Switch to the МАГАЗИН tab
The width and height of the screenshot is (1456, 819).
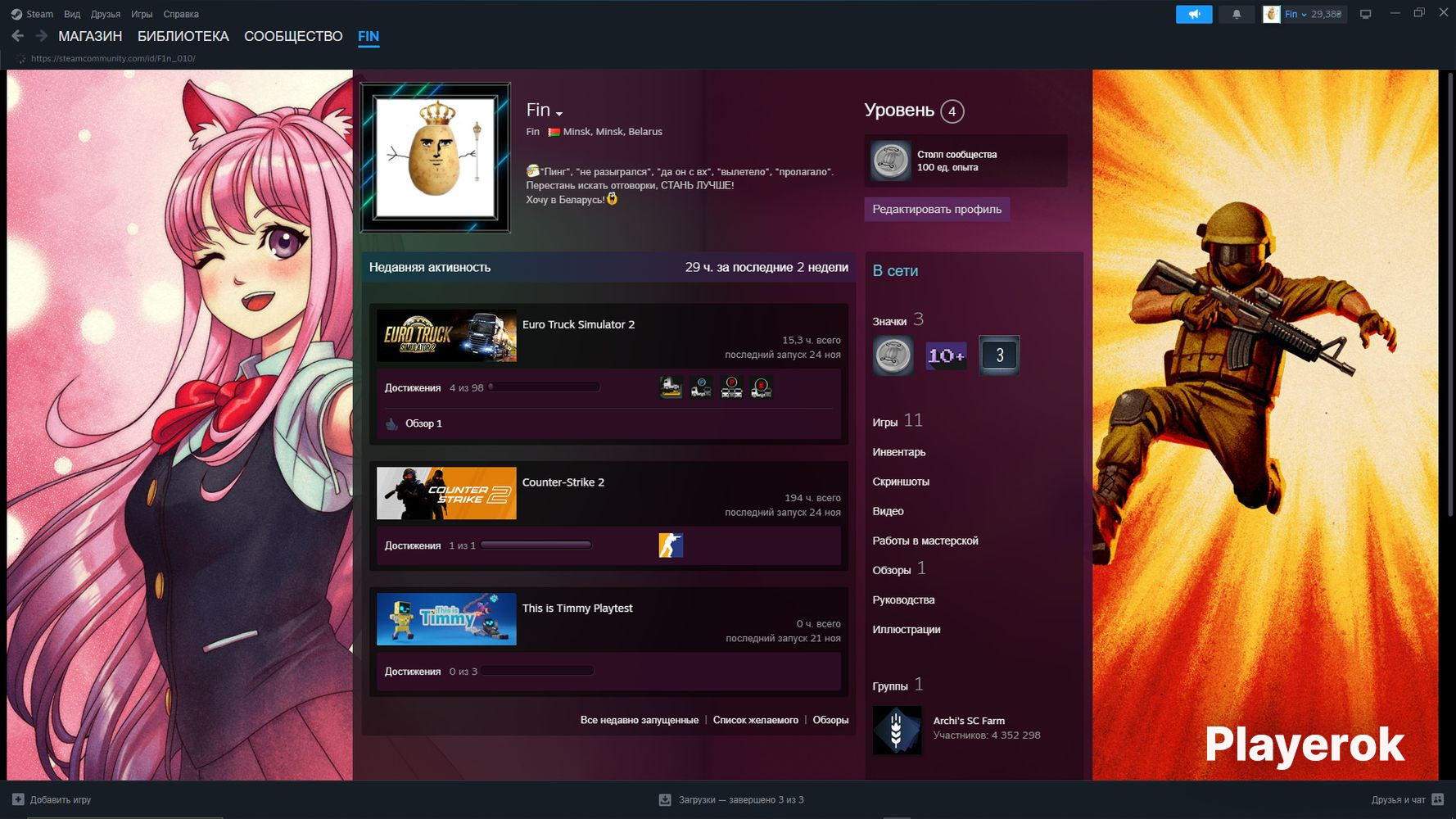(x=90, y=36)
